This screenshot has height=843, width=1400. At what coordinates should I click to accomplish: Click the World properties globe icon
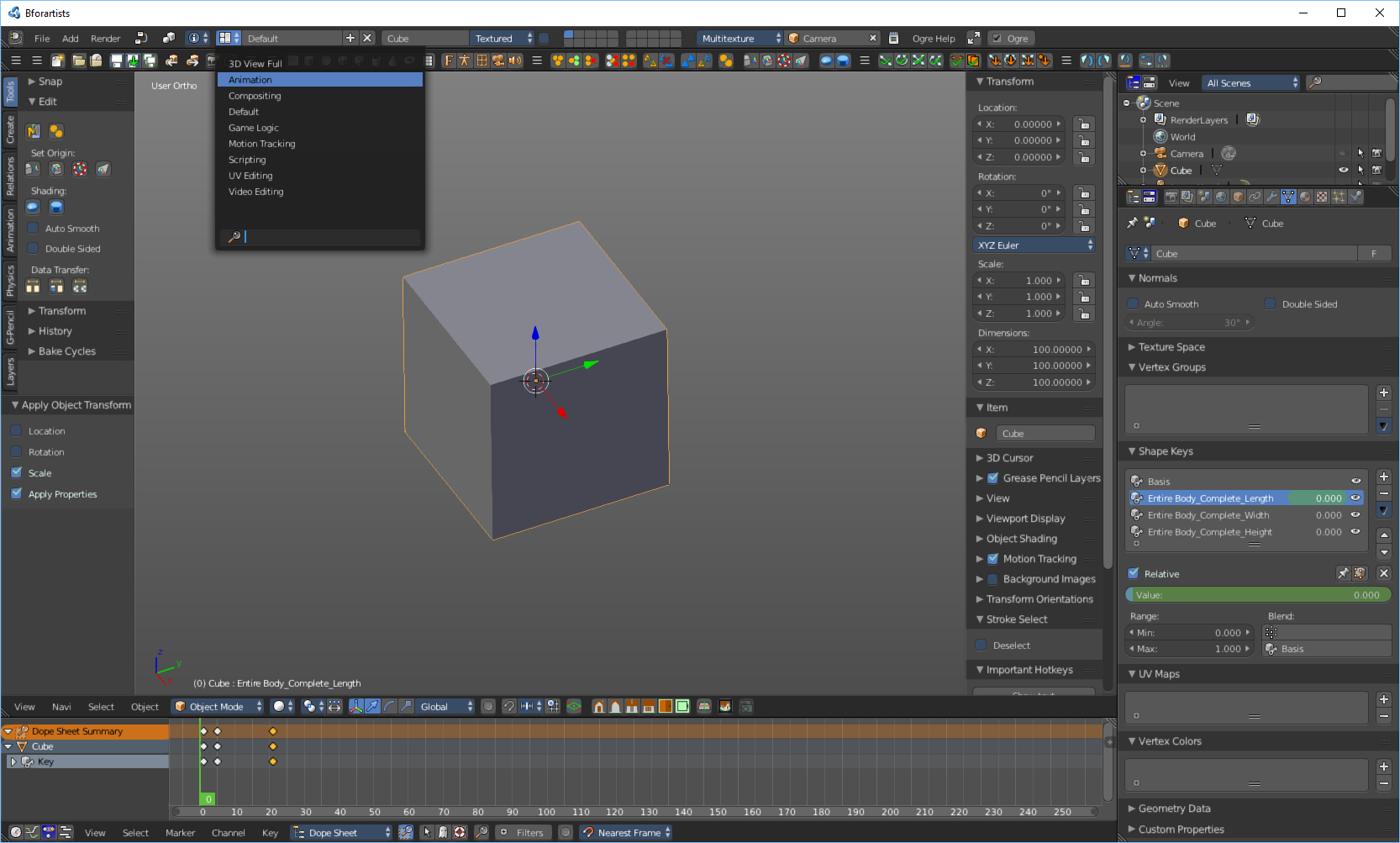(1221, 197)
